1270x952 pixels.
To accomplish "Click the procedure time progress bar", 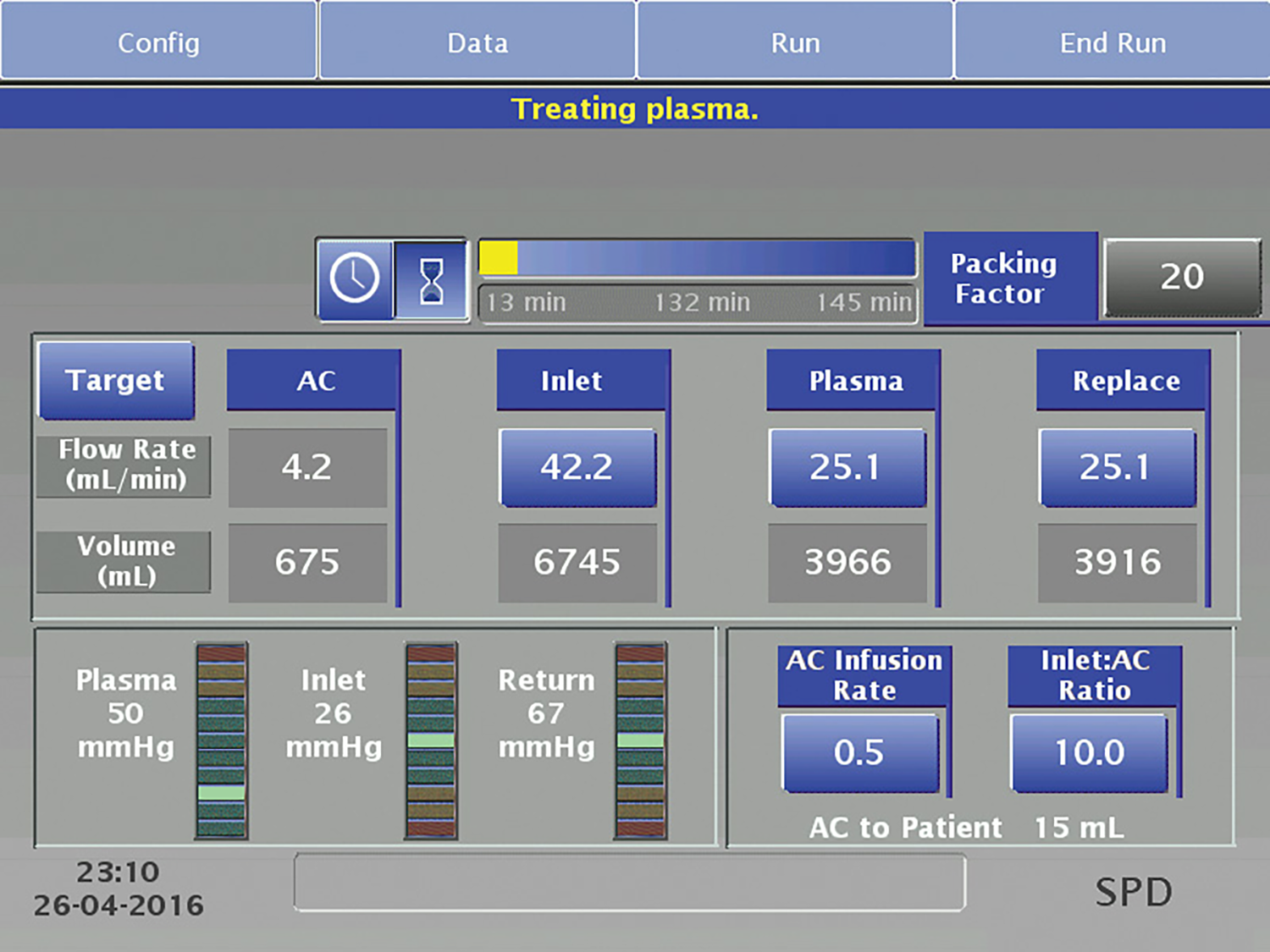I will point(697,259).
